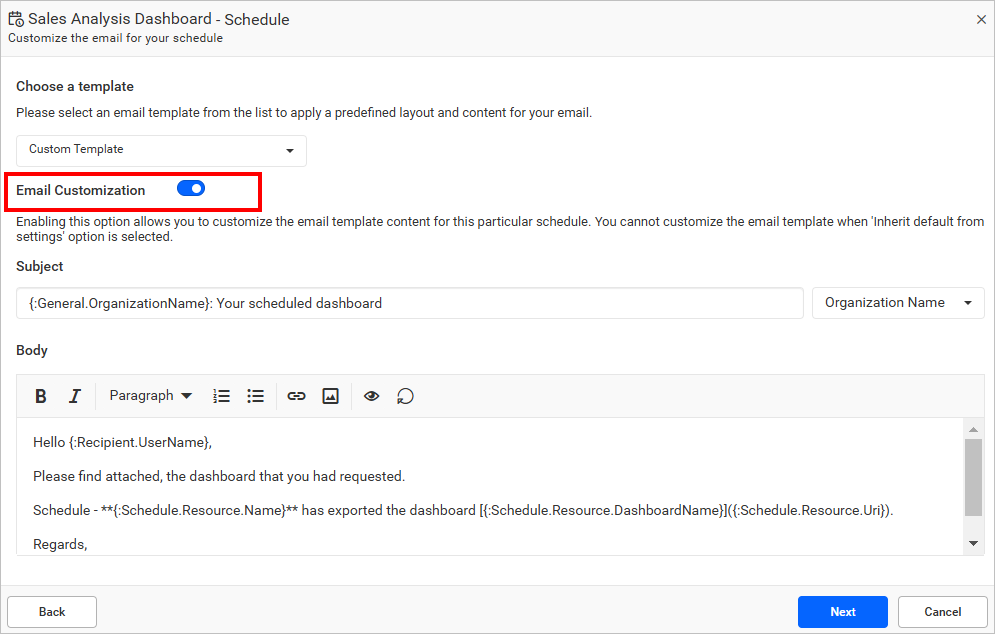Click the schedule icon beside the dialog title
The width and height of the screenshot is (995, 634).
pos(16,18)
